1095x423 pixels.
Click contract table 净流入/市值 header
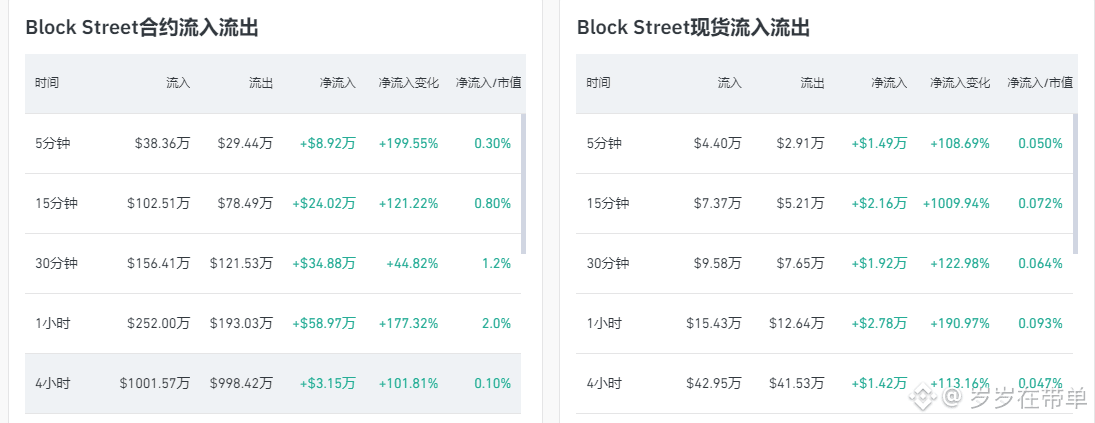click(x=489, y=83)
